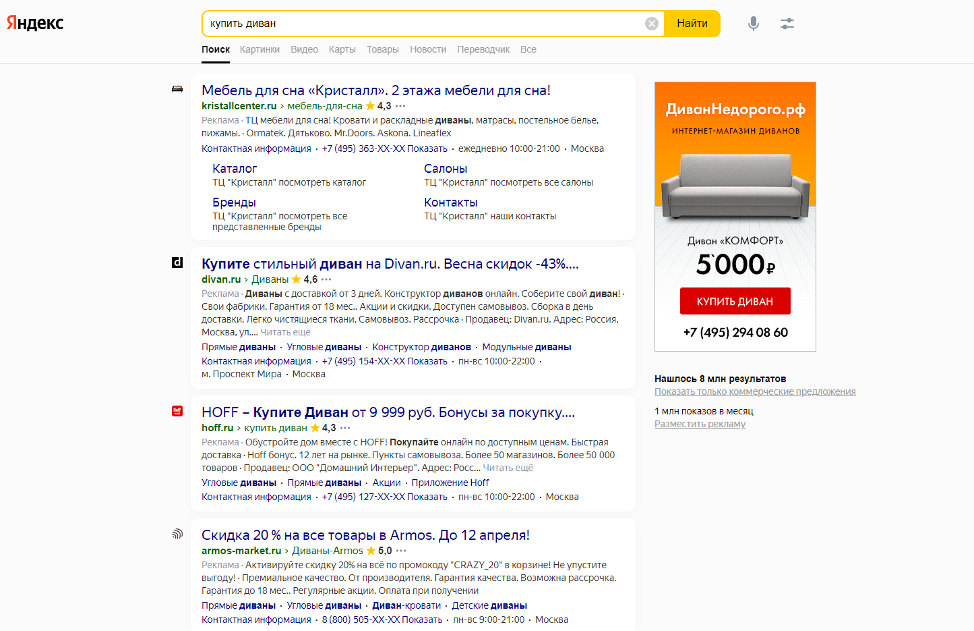
Task: Switch to the Картинки tab
Action: [259, 49]
